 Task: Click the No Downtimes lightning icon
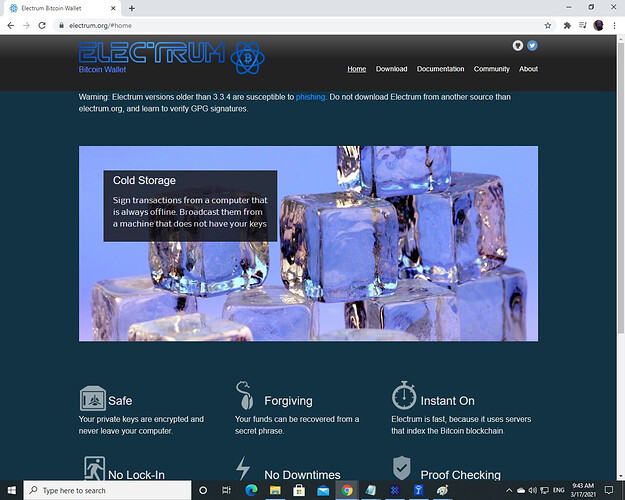click(243, 468)
